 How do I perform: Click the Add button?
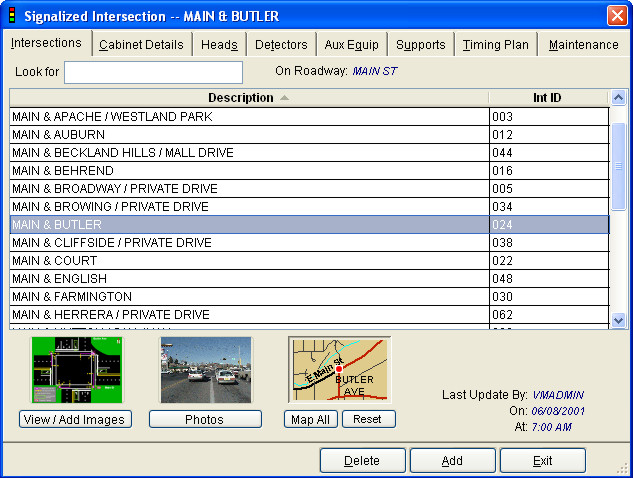click(x=453, y=460)
